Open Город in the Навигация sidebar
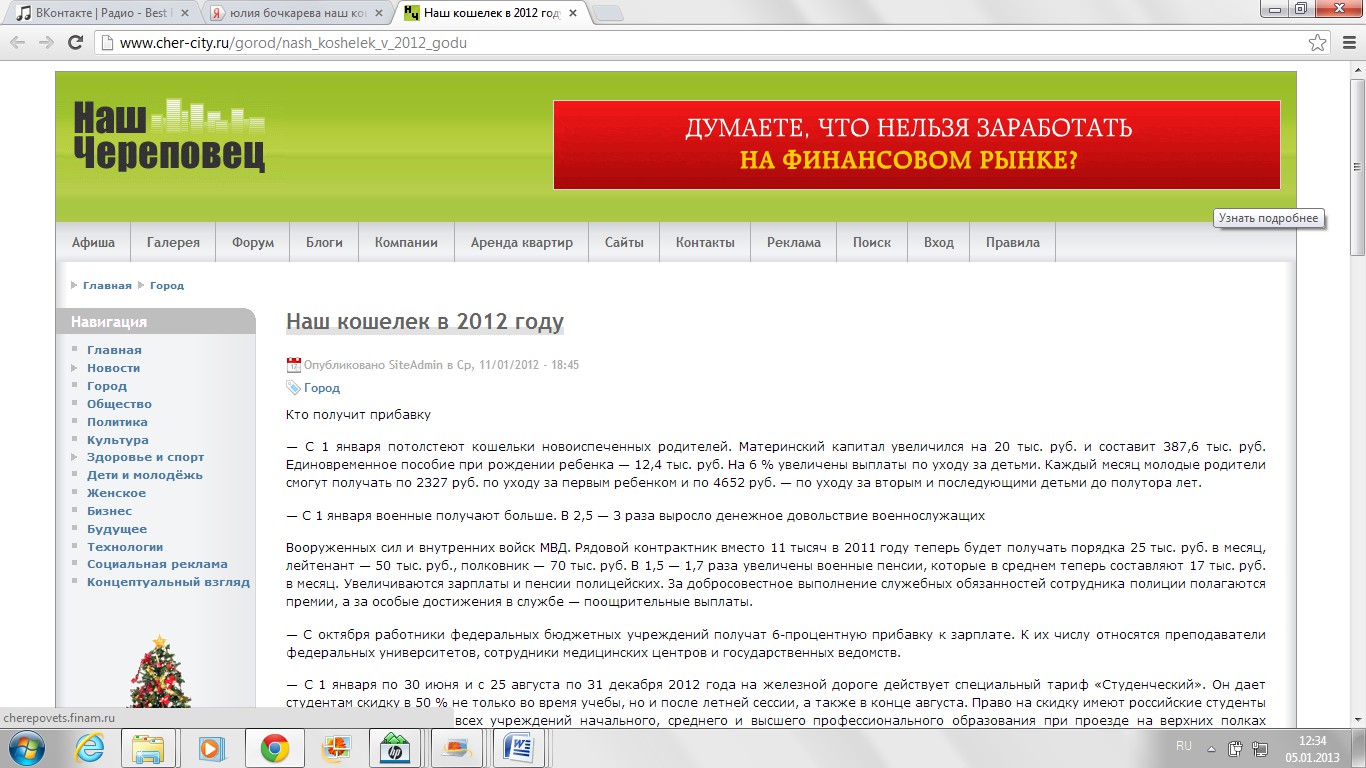This screenshot has height=768, width=1366. tap(107, 386)
